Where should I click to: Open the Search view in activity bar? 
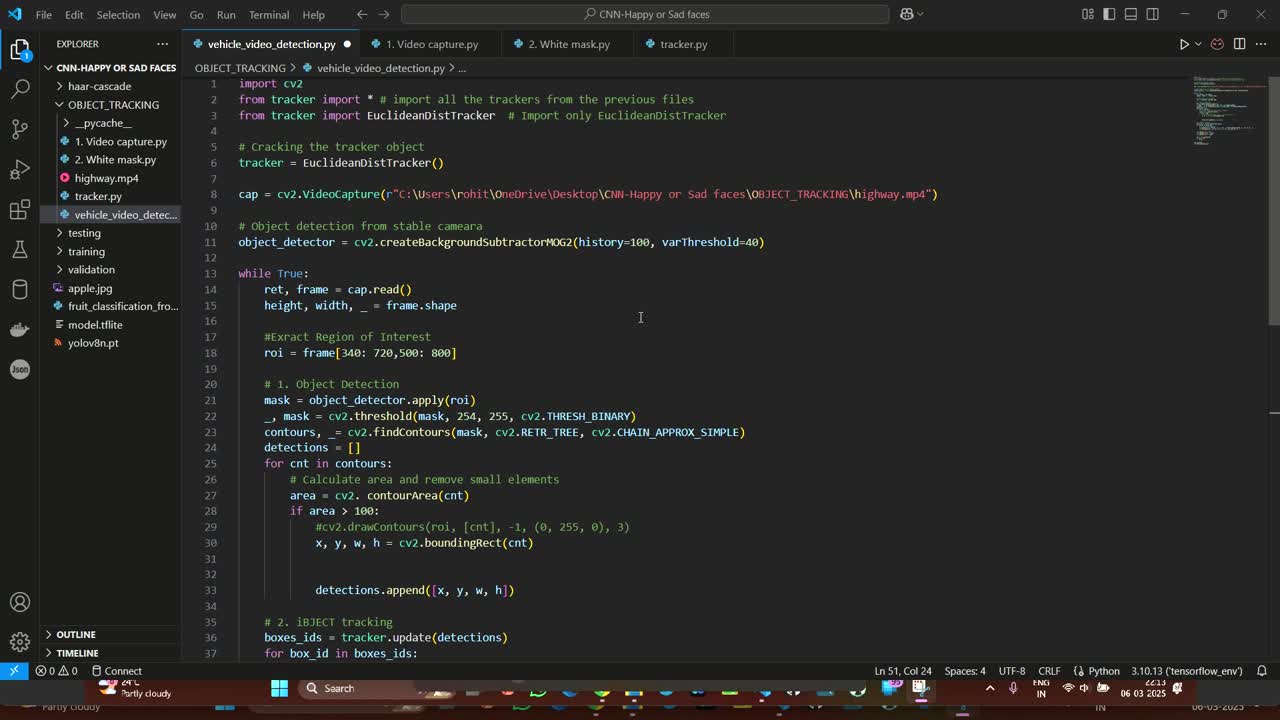click(20, 89)
